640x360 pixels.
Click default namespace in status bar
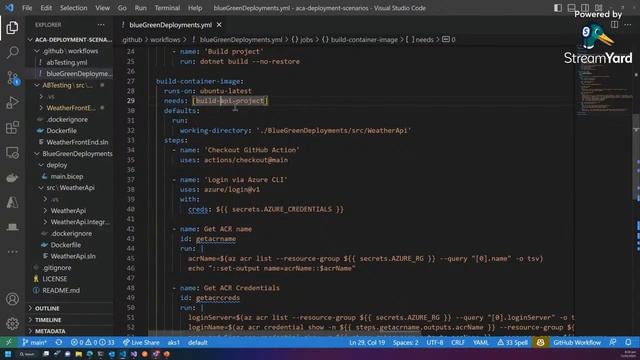198,342
